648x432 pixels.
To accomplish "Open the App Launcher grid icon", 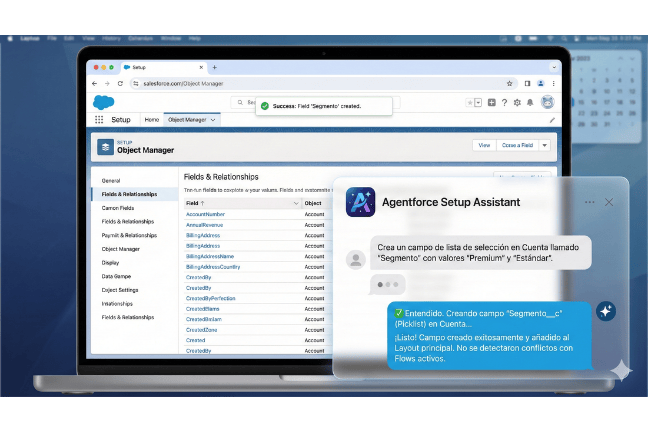I will [99, 119].
